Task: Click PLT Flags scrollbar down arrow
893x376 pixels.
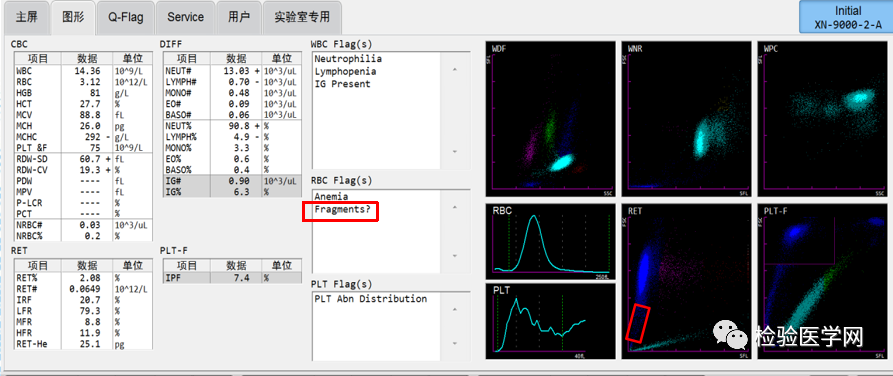Action: [454, 344]
